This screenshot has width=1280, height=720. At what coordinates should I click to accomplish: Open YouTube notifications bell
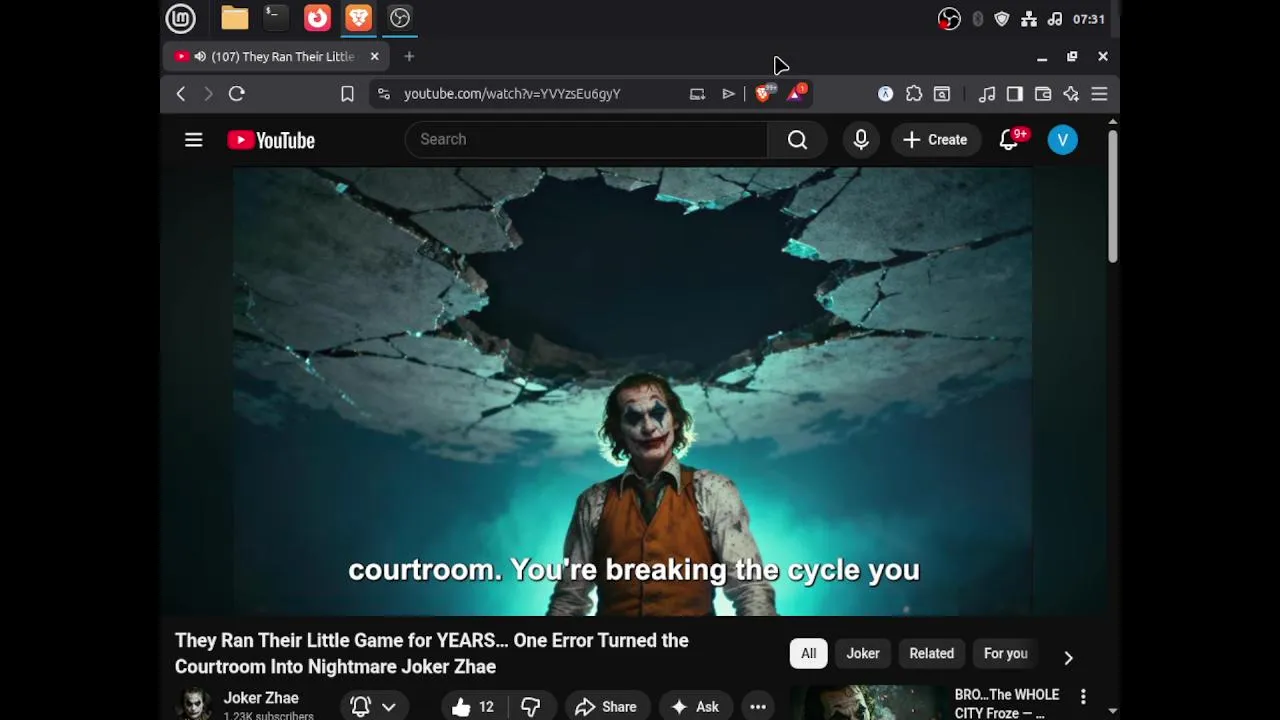[x=1009, y=140]
